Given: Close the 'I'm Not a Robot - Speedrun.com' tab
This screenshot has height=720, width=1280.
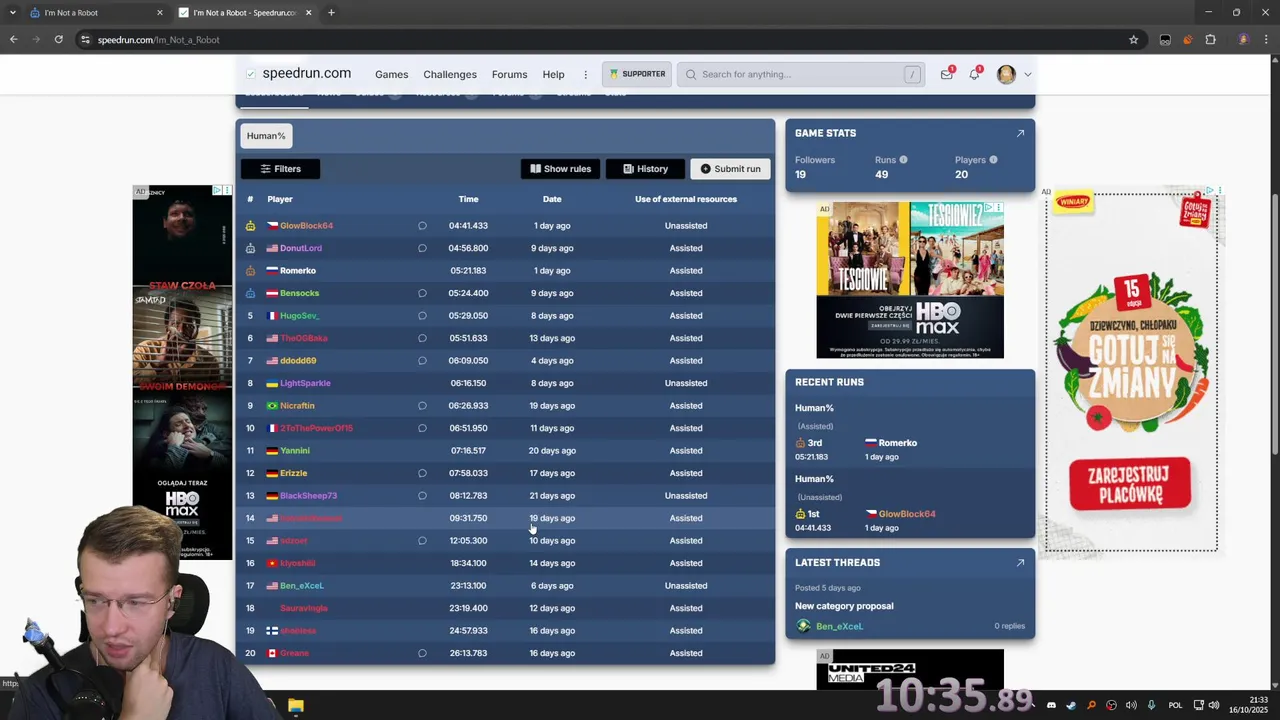Looking at the screenshot, I should (x=309, y=13).
